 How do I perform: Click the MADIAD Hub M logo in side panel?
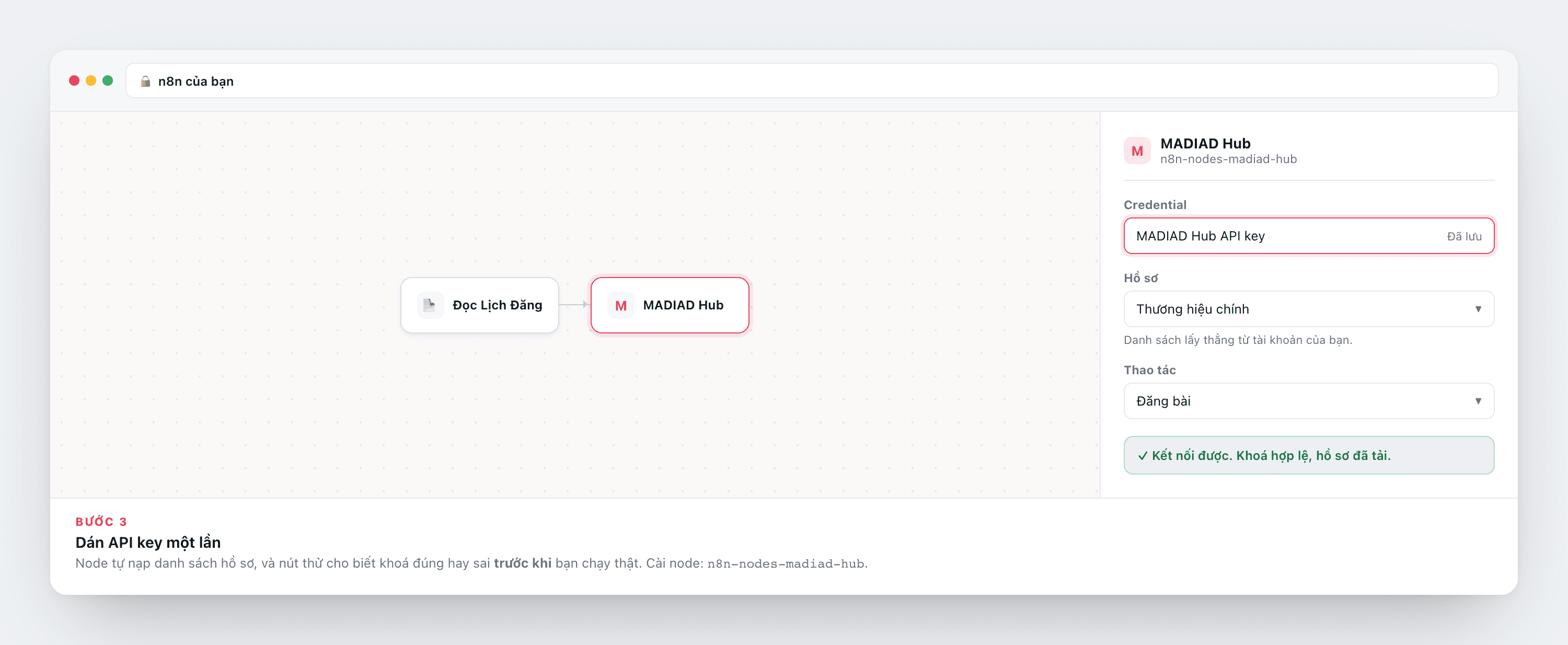pyautogui.click(x=1137, y=151)
